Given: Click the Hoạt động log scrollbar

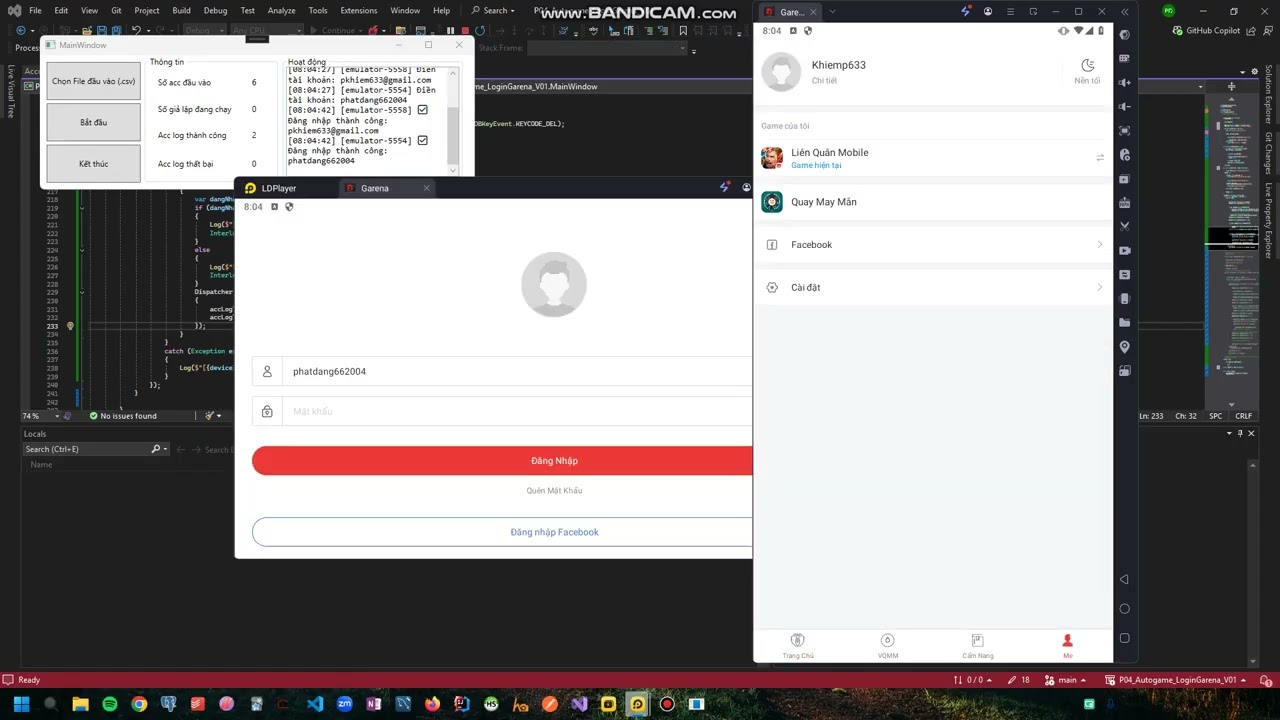Looking at the screenshot, I should 454,120.
